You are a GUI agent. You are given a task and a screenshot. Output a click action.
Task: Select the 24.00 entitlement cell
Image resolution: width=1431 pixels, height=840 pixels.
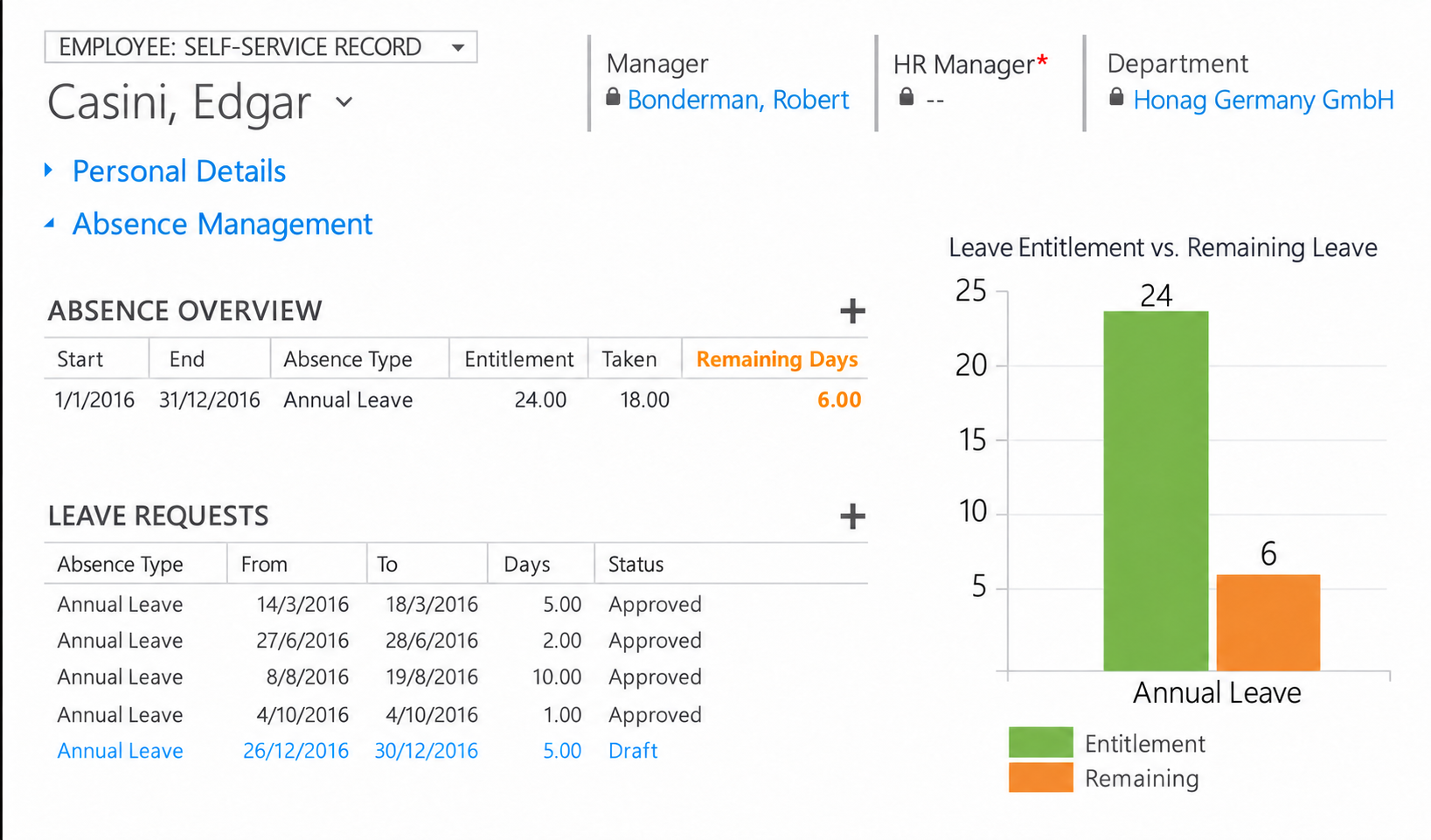tap(539, 400)
